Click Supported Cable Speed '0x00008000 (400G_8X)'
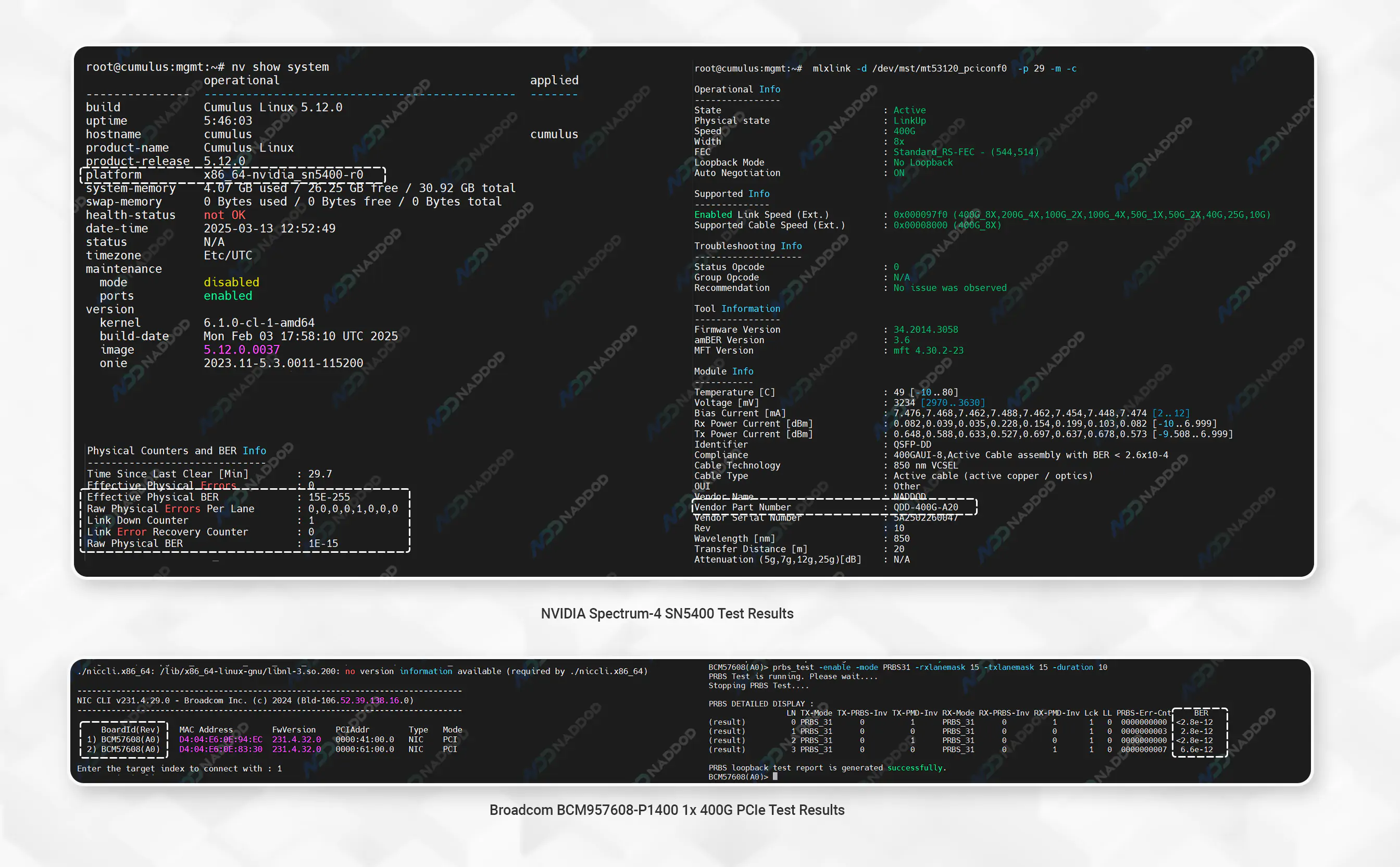 tap(947, 225)
